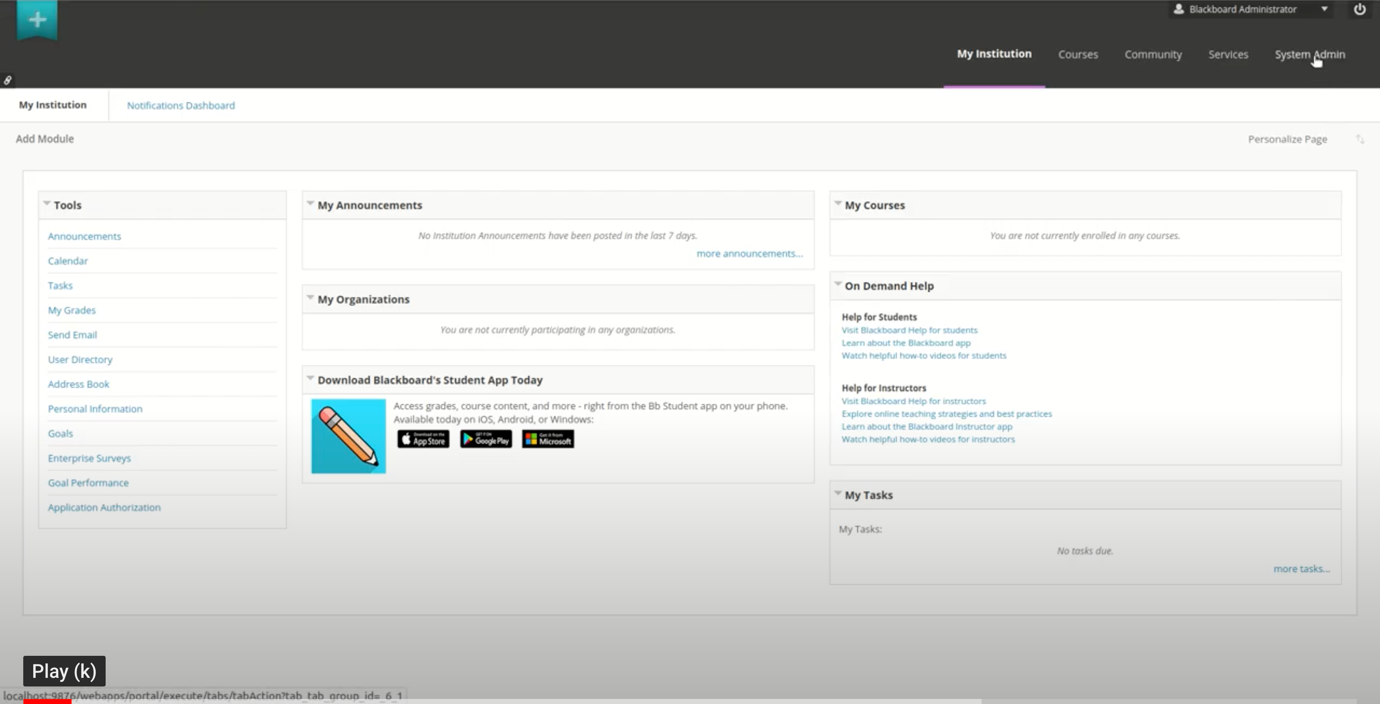Click Visit Blackboard Help for students
1380x704 pixels.
click(909, 330)
